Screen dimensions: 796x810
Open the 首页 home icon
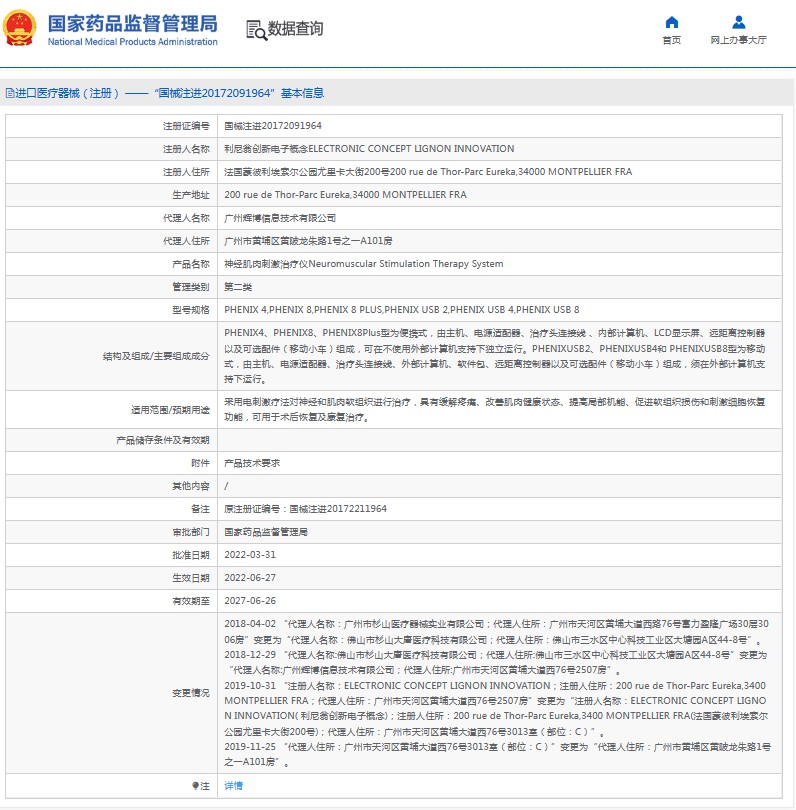[x=672, y=22]
